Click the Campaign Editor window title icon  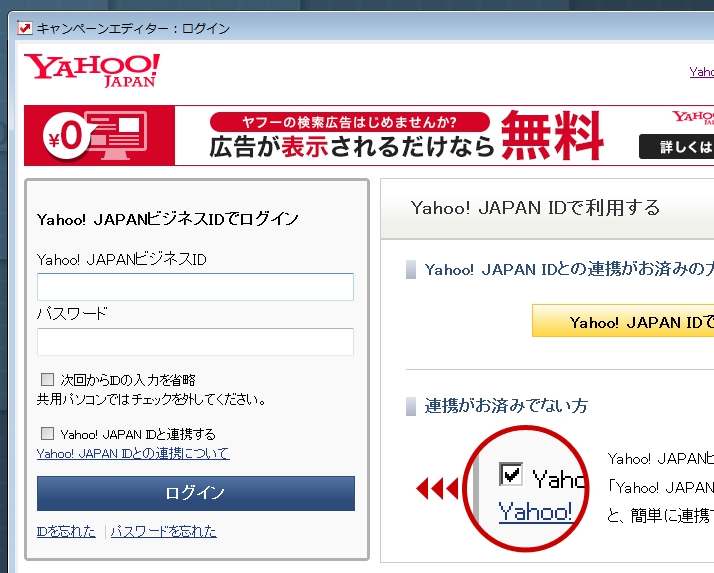pyautogui.click(x=25, y=28)
